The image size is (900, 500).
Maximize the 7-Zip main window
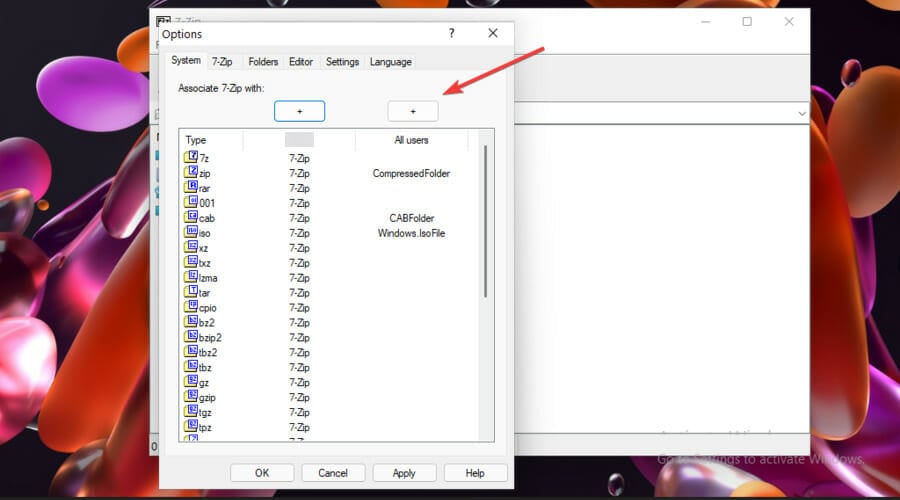[747, 22]
